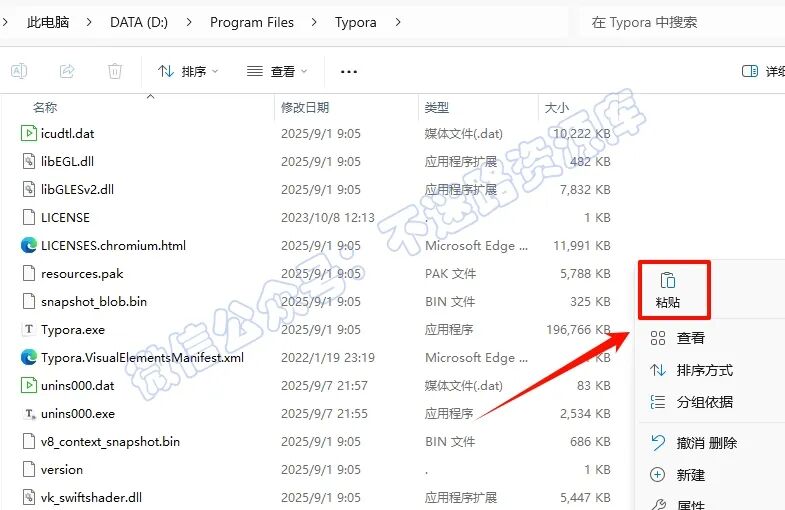Select the Typora.VisualElementsManifest.xml Edge icon

click(x=29, y=357)
